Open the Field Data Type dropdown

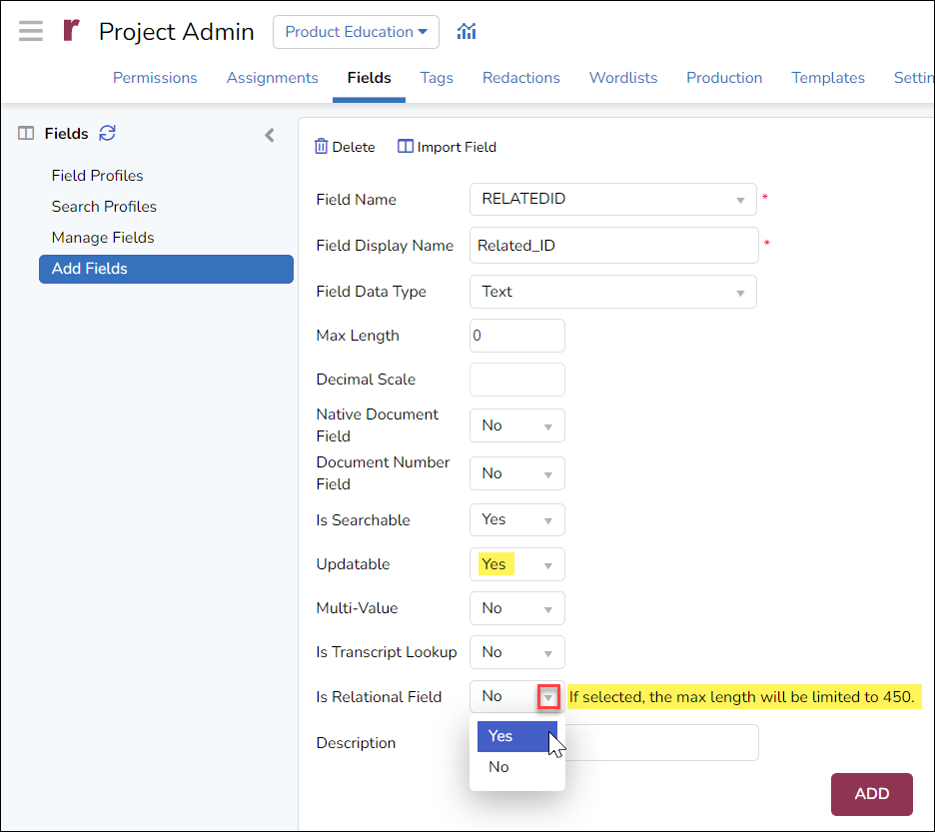(x=740, y=291)
